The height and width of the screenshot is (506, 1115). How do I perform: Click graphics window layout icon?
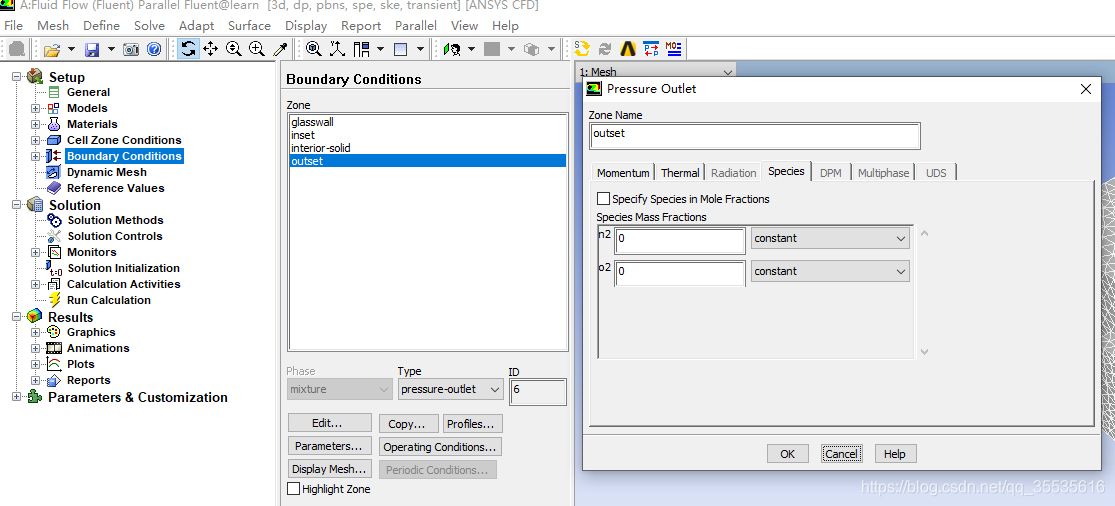[400, 49]
